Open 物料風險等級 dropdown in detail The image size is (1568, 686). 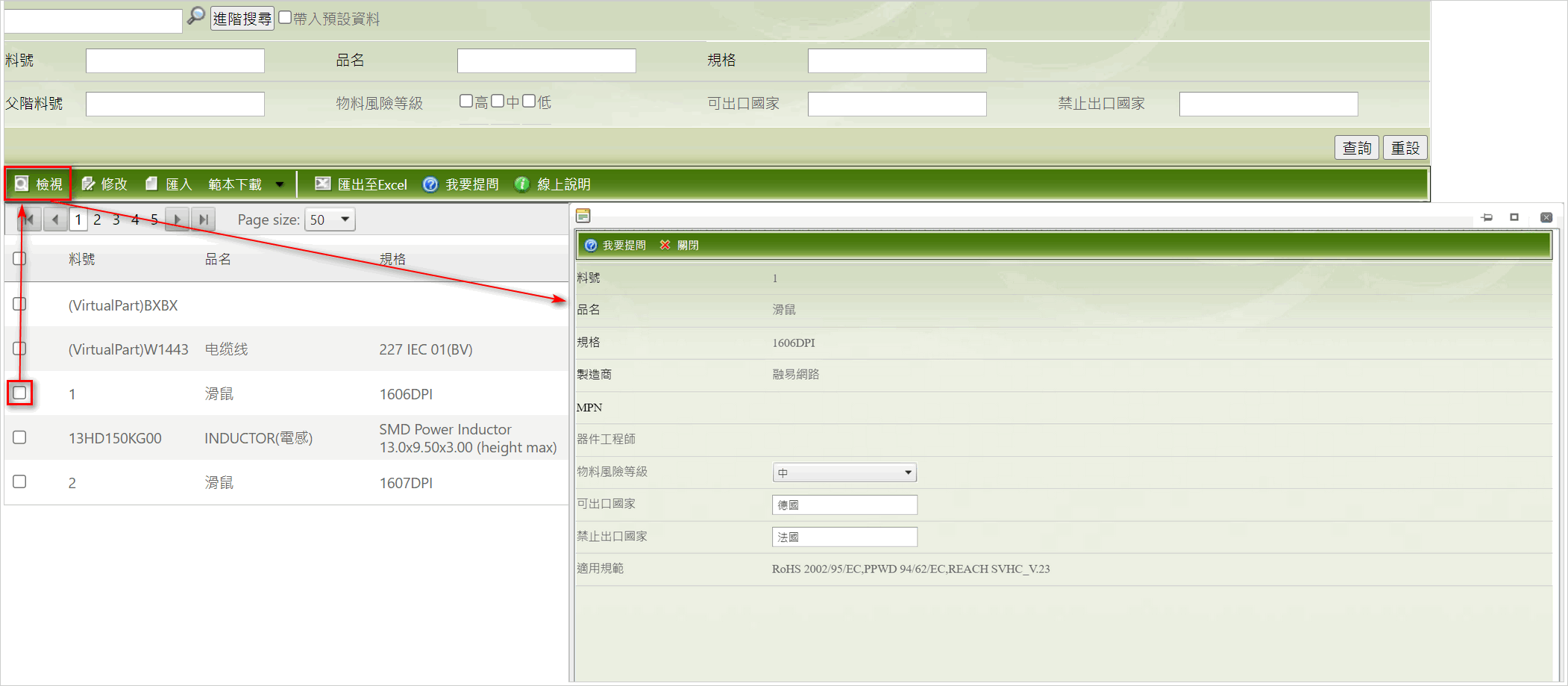[x=844, y=473]
